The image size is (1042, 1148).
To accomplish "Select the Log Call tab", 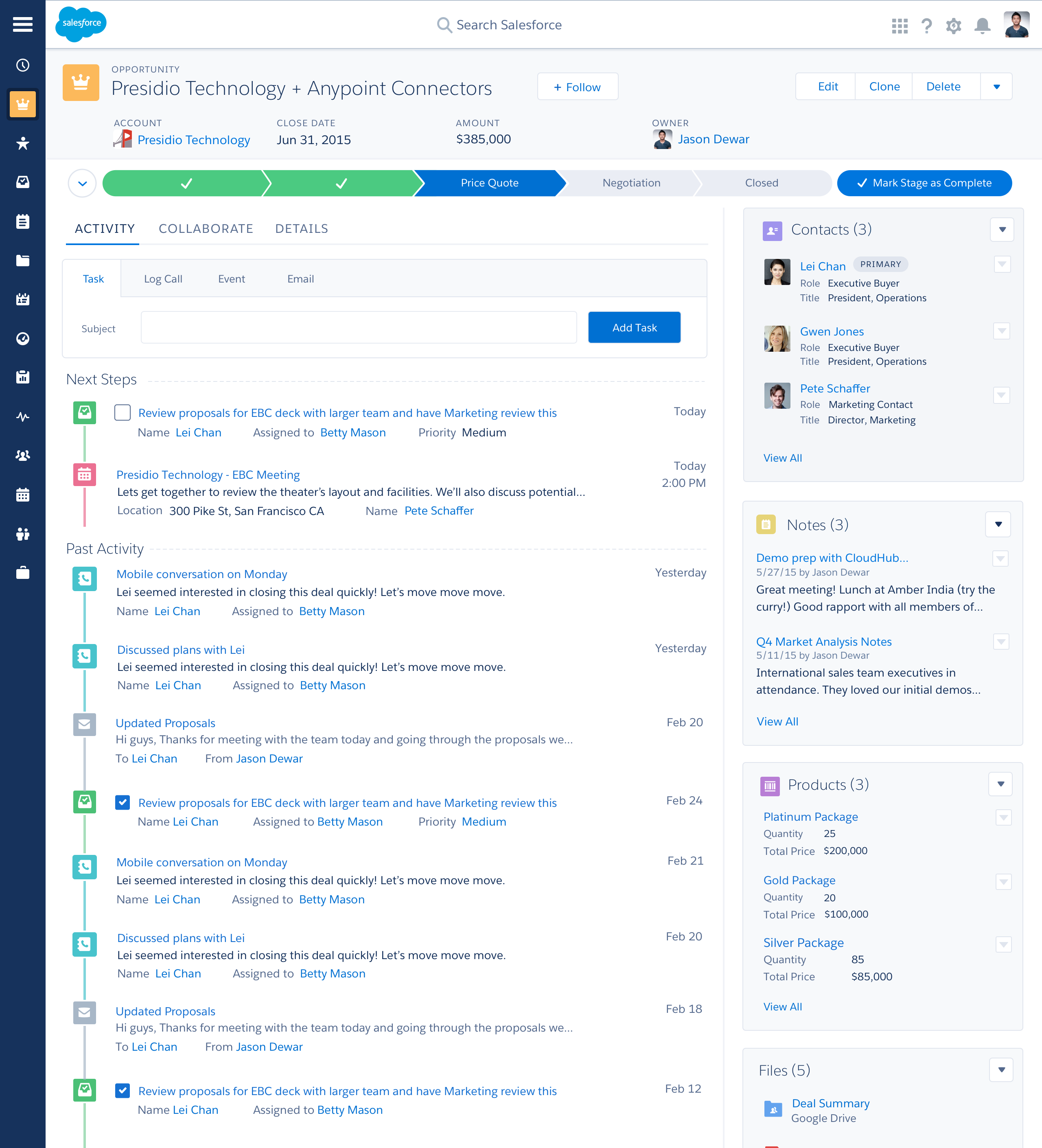I will (x=163, y=279).
